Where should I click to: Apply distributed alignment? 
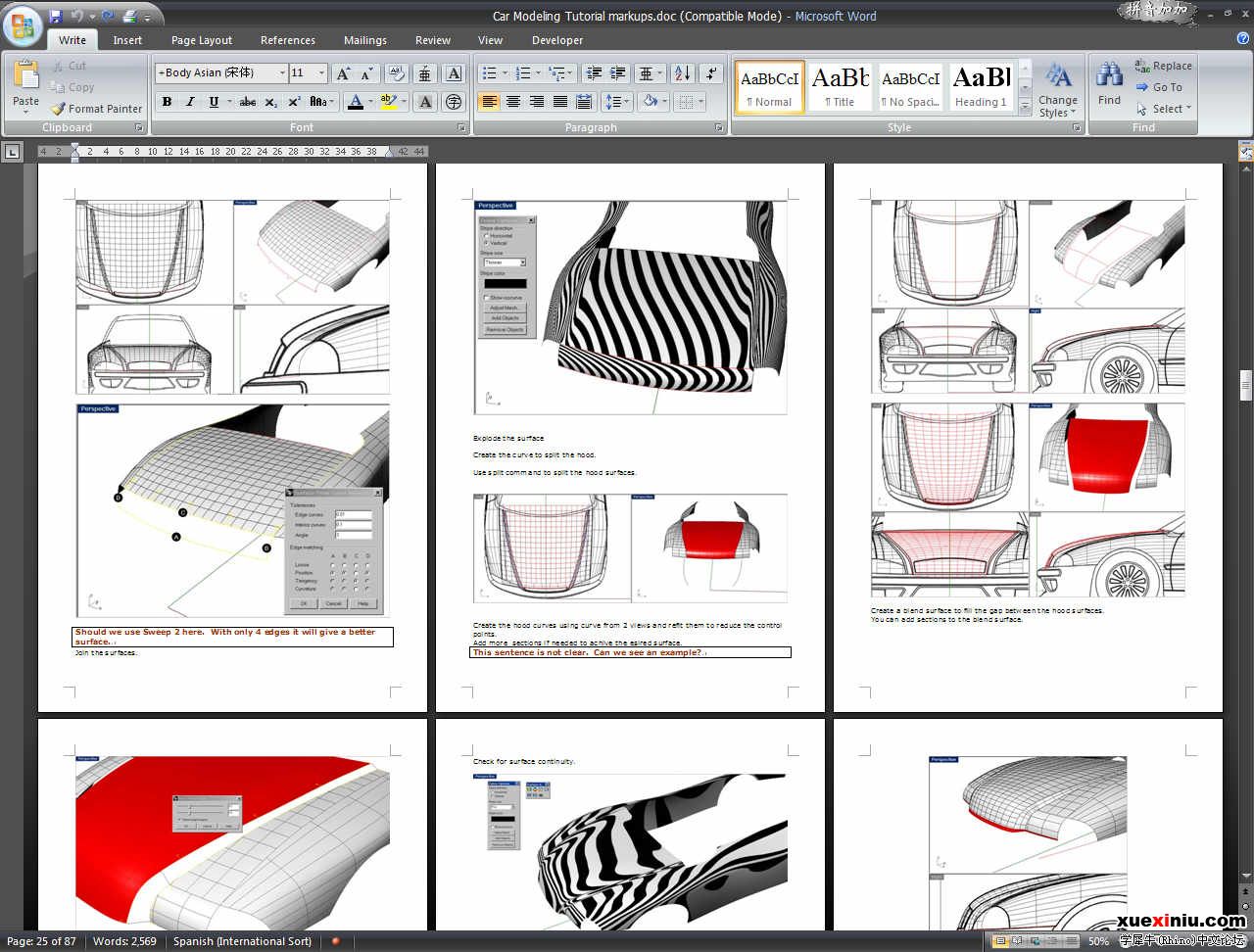584,102
